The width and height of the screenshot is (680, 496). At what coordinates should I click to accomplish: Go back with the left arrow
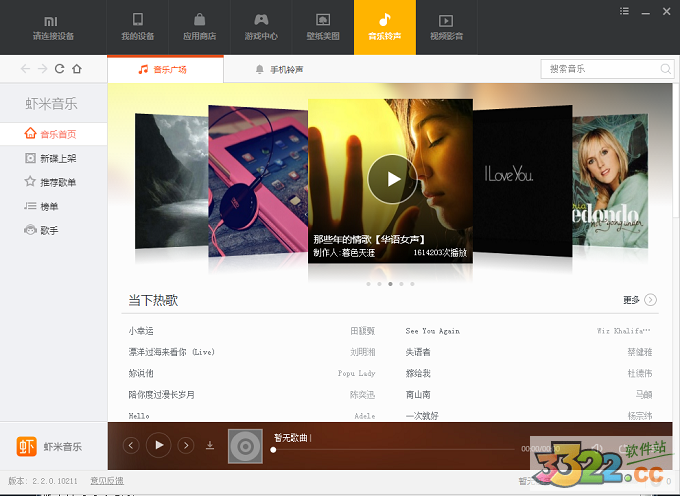[x=26, y=69]
